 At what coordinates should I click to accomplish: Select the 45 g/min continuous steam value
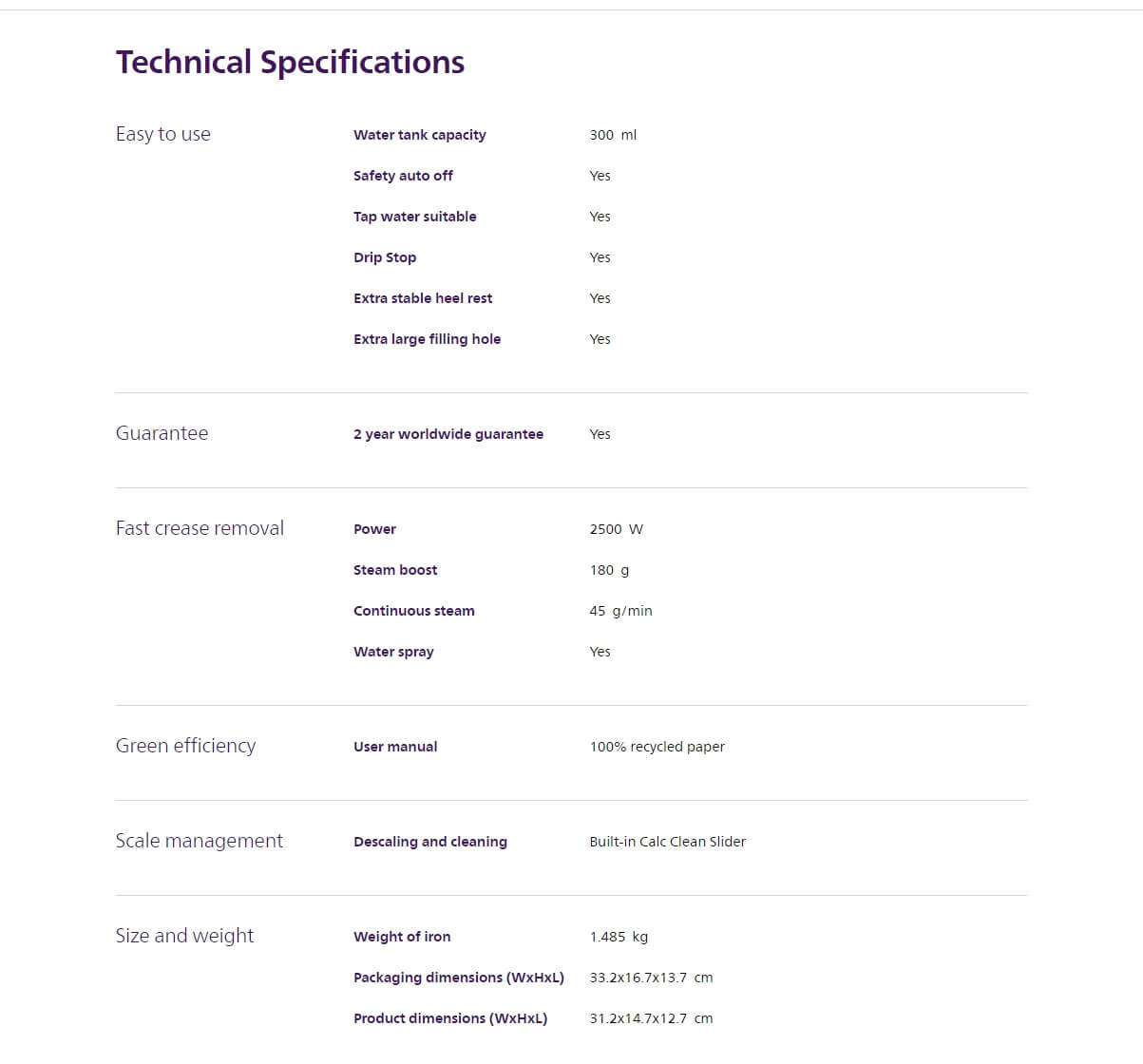click(620, 611)
